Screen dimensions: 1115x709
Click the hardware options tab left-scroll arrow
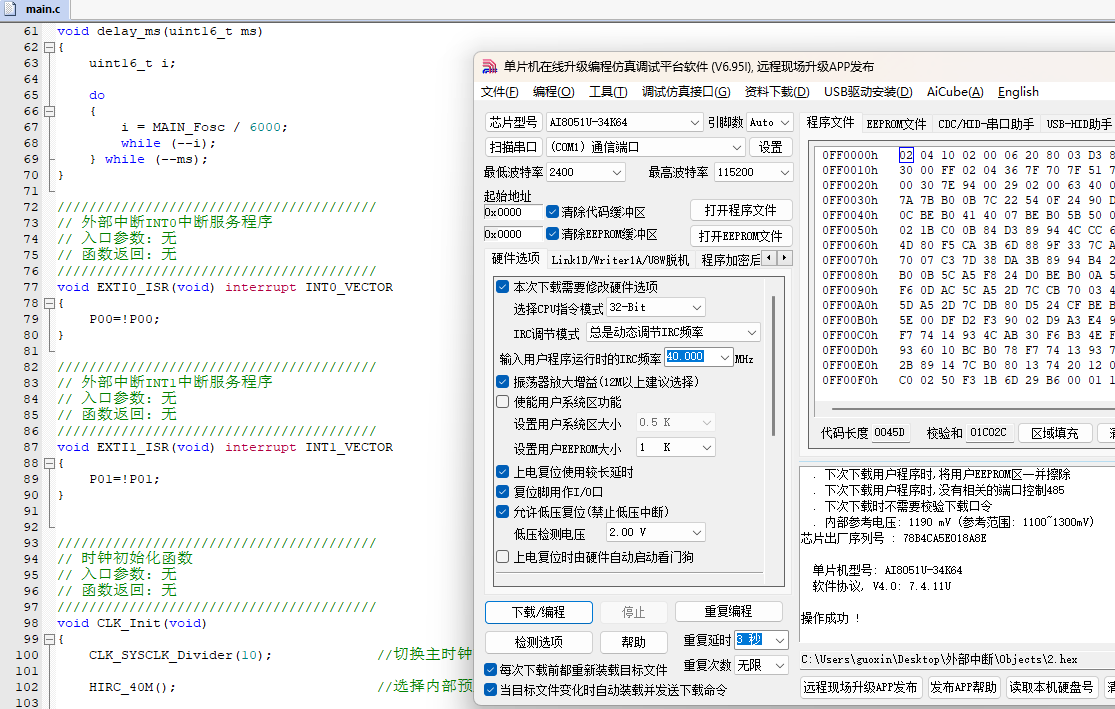point(769,258)
